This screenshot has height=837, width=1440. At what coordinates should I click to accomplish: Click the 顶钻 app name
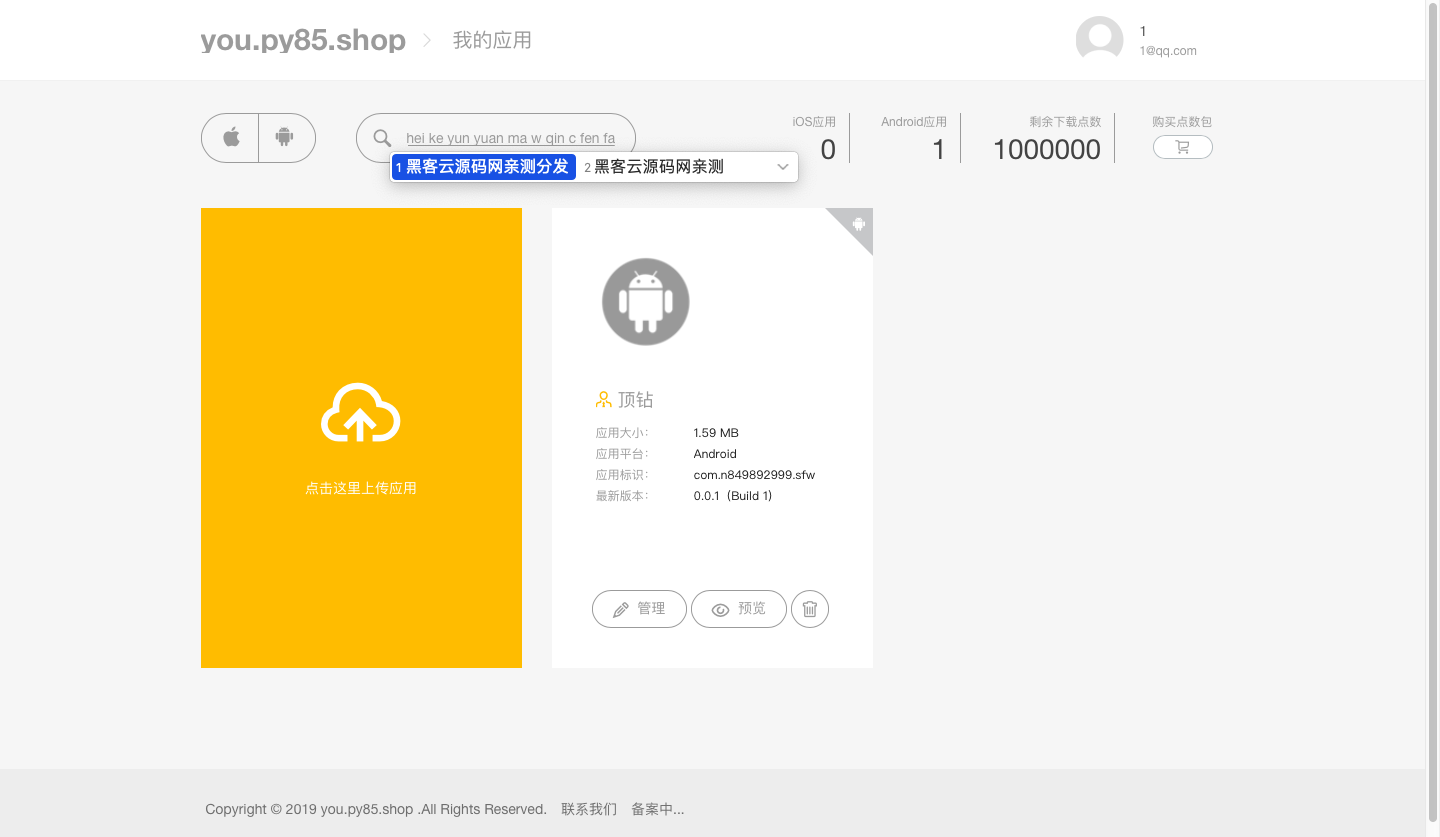pyautogui.click(x=635, y=400)
